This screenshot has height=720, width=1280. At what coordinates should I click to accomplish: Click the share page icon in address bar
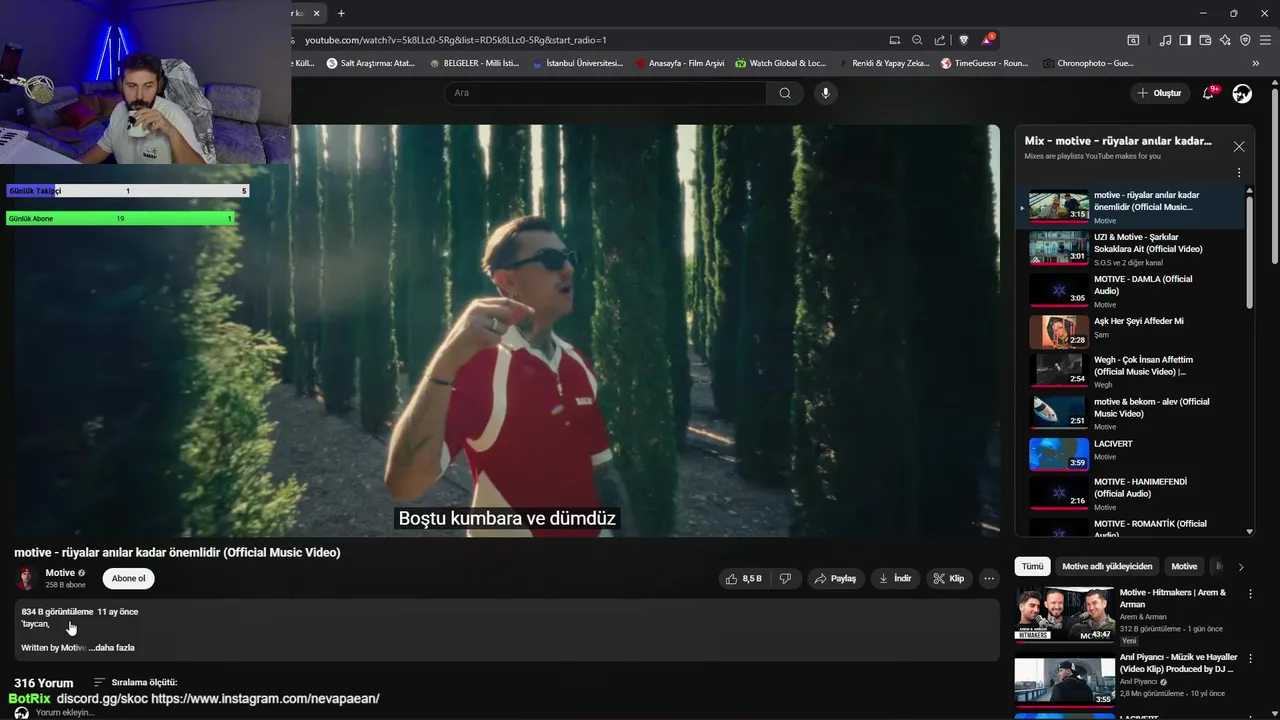coord(940,40)
